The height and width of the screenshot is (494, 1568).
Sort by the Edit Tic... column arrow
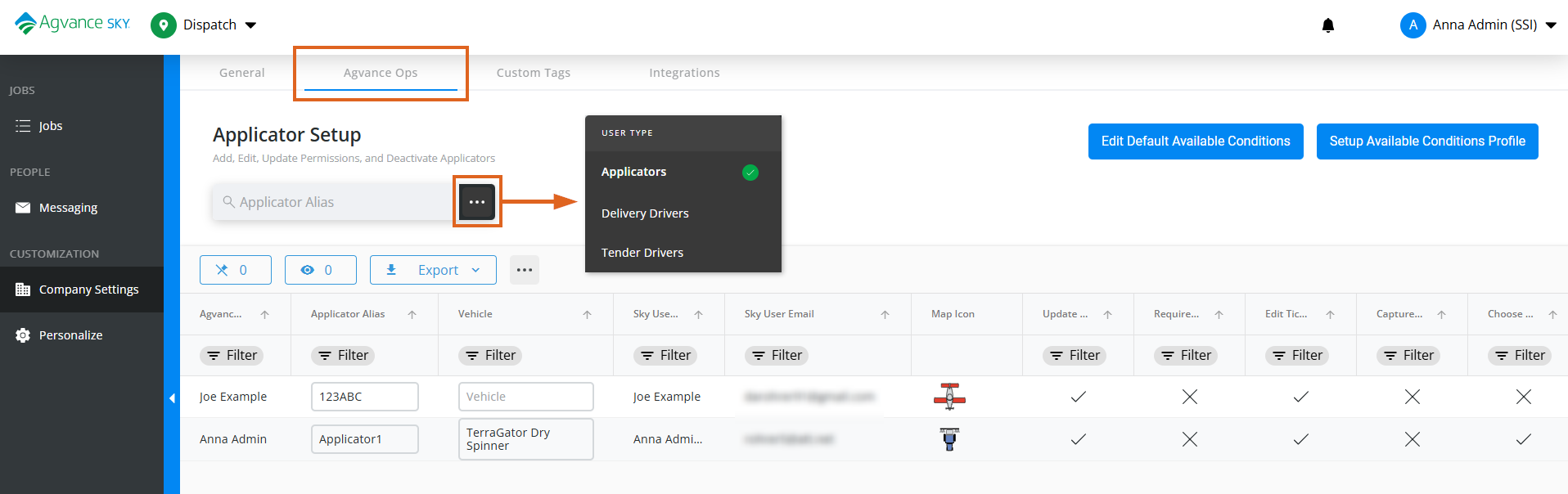click(1330, 315)
